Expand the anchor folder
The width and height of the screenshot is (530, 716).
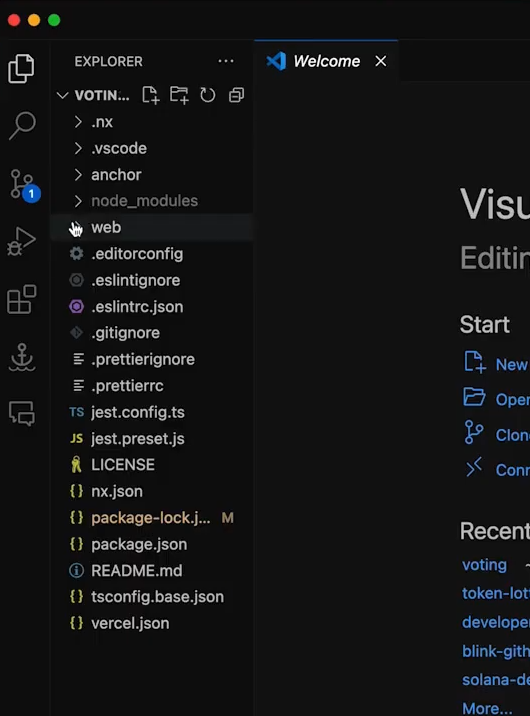[x=151, y=175]
